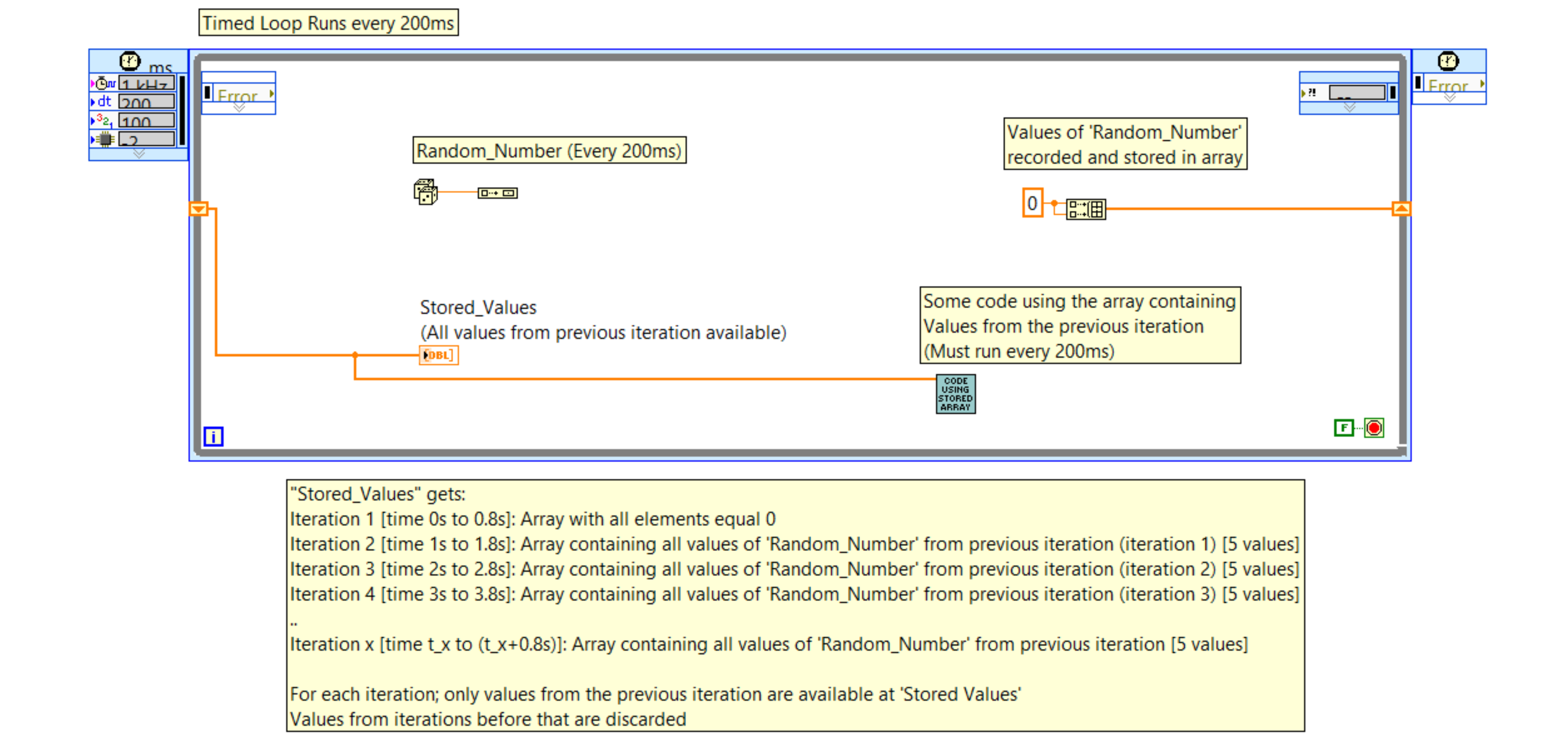Click the 'Iteration 1 [time 0s to 0.8s]' line

click(x=533, y=519)
